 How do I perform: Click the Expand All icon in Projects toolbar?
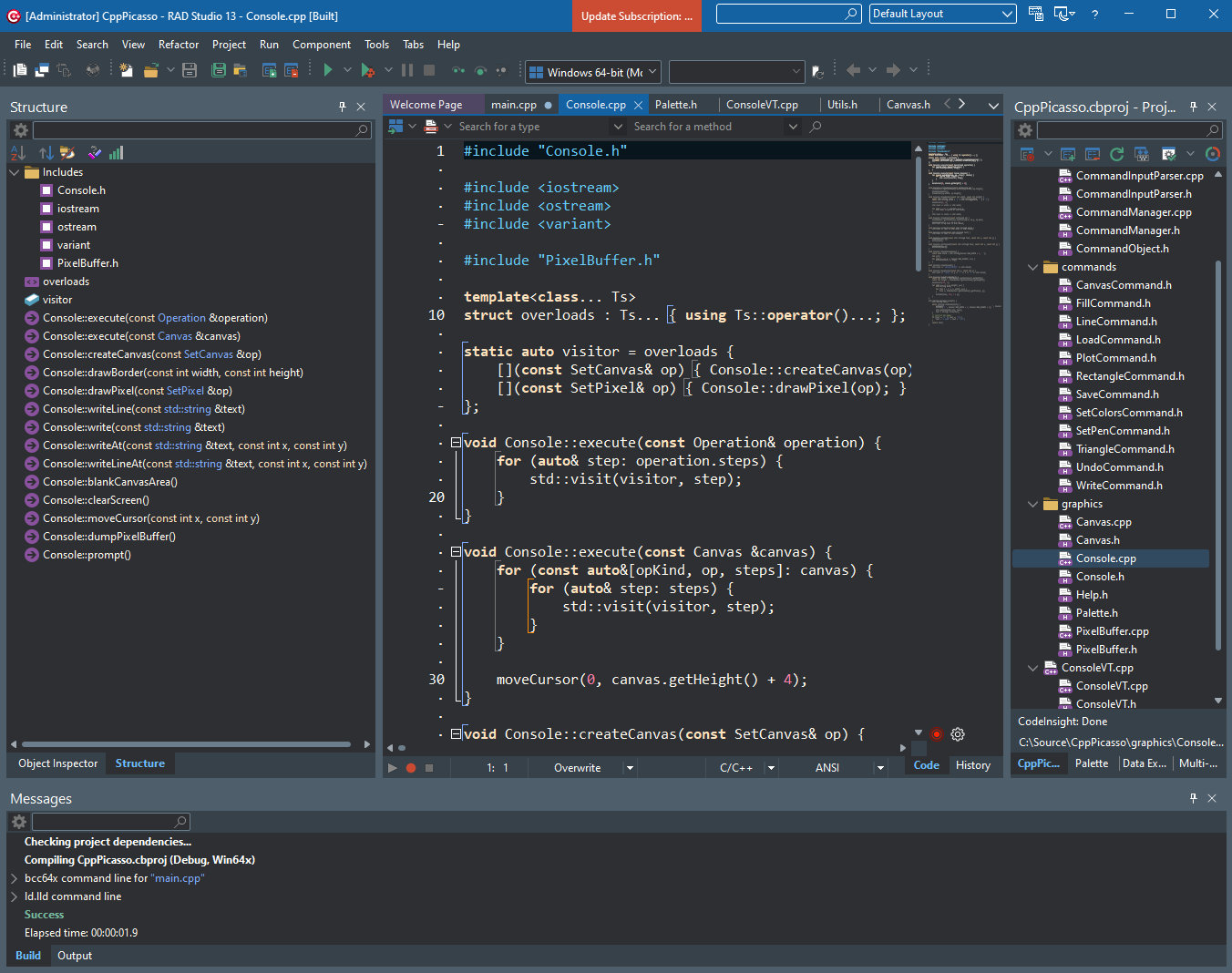(1068, 154)
